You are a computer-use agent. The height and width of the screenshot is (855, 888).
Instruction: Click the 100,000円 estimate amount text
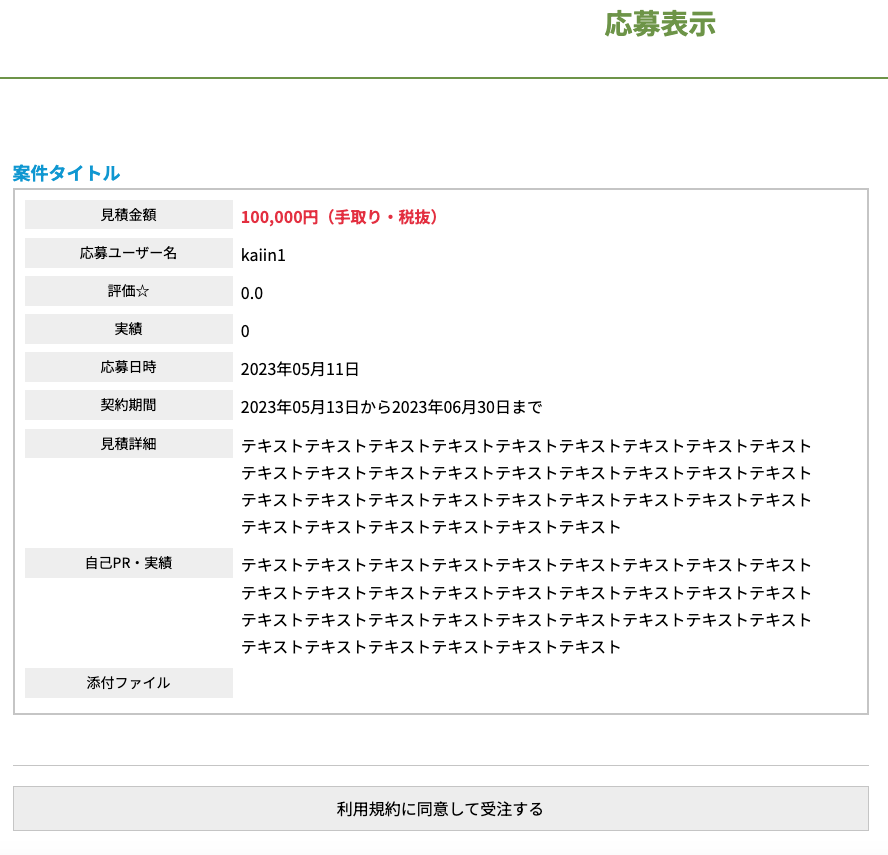[340, 217]
